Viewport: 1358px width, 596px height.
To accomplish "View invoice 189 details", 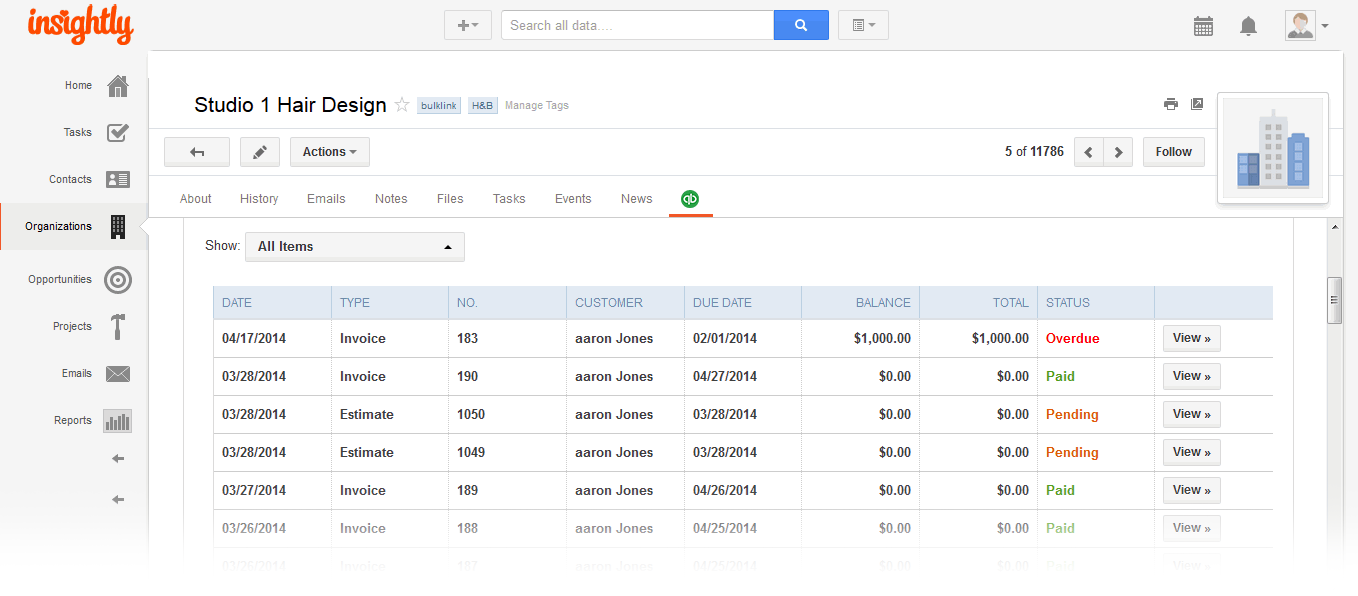I will pyautogui.click(x=1192, y=490).
